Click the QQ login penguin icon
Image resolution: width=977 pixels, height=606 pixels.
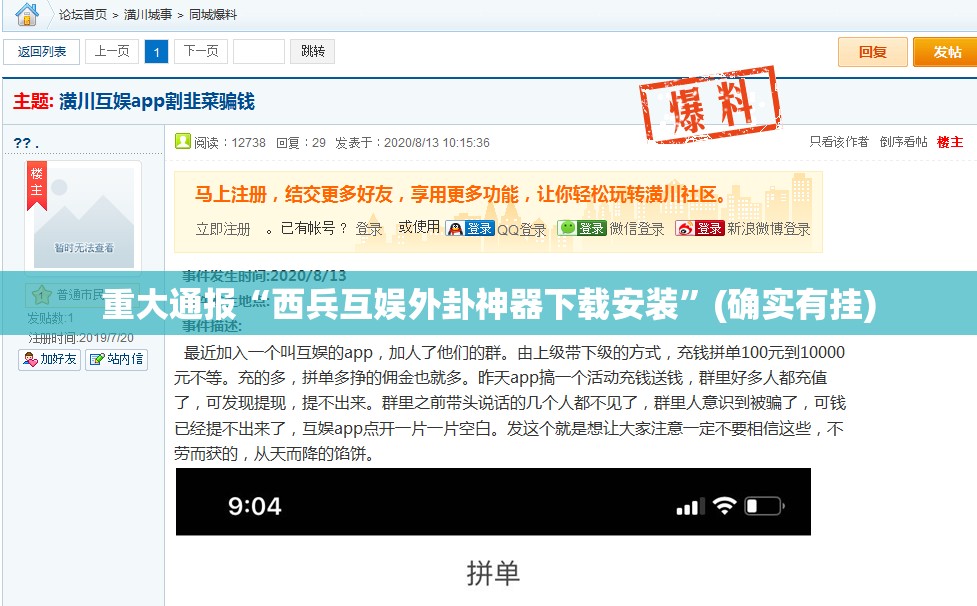[x=456, y=228]
